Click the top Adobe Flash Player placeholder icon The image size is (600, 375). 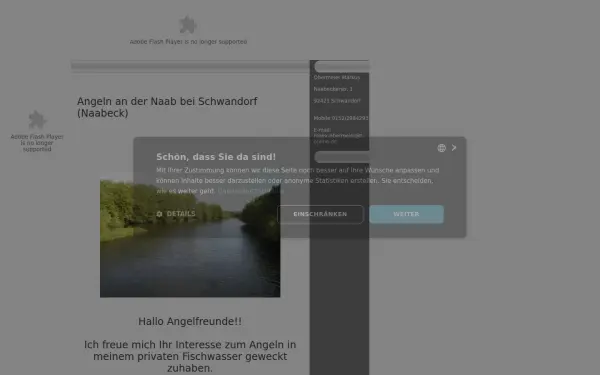188,25
